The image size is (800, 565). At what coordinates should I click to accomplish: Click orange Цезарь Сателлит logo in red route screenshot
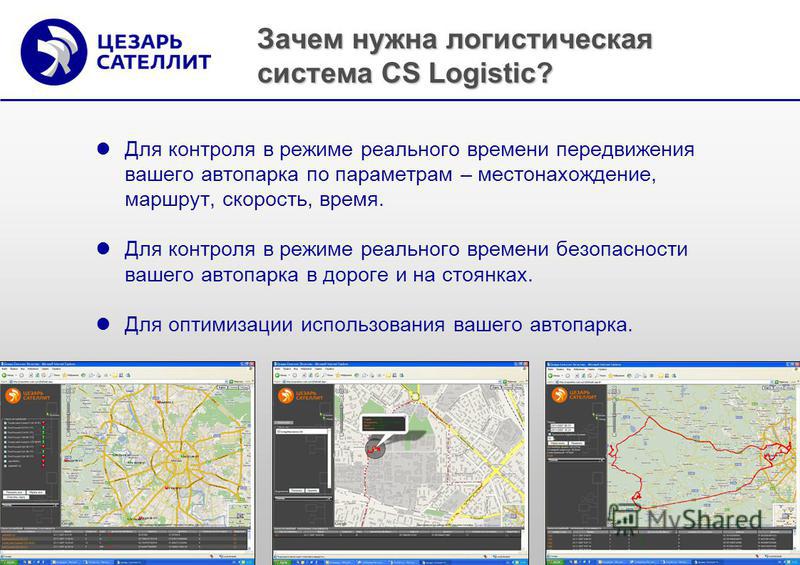coord(574,395)
